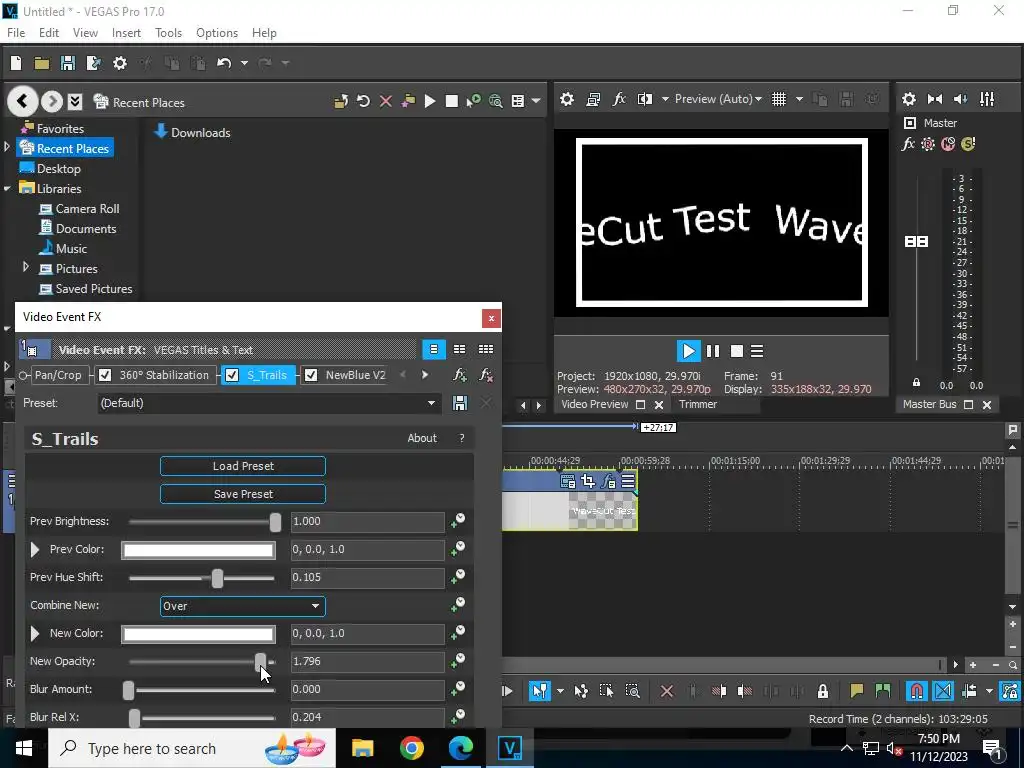Expand the New Color disclosure triangle
Viewport: 1024px width, 768px height.
[x=35, y=633]
